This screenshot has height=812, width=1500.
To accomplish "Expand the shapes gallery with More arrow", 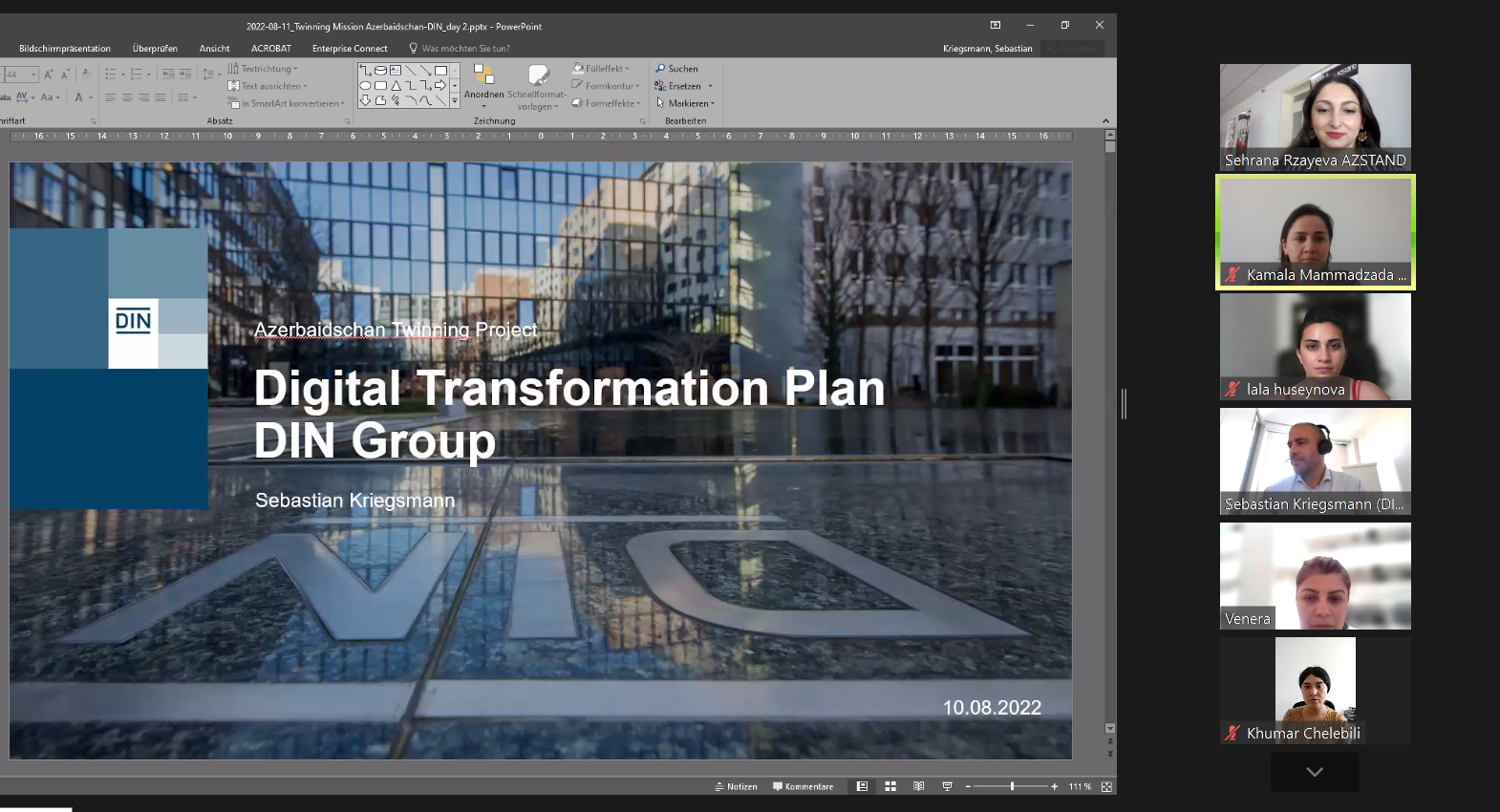I will point(455,100).
